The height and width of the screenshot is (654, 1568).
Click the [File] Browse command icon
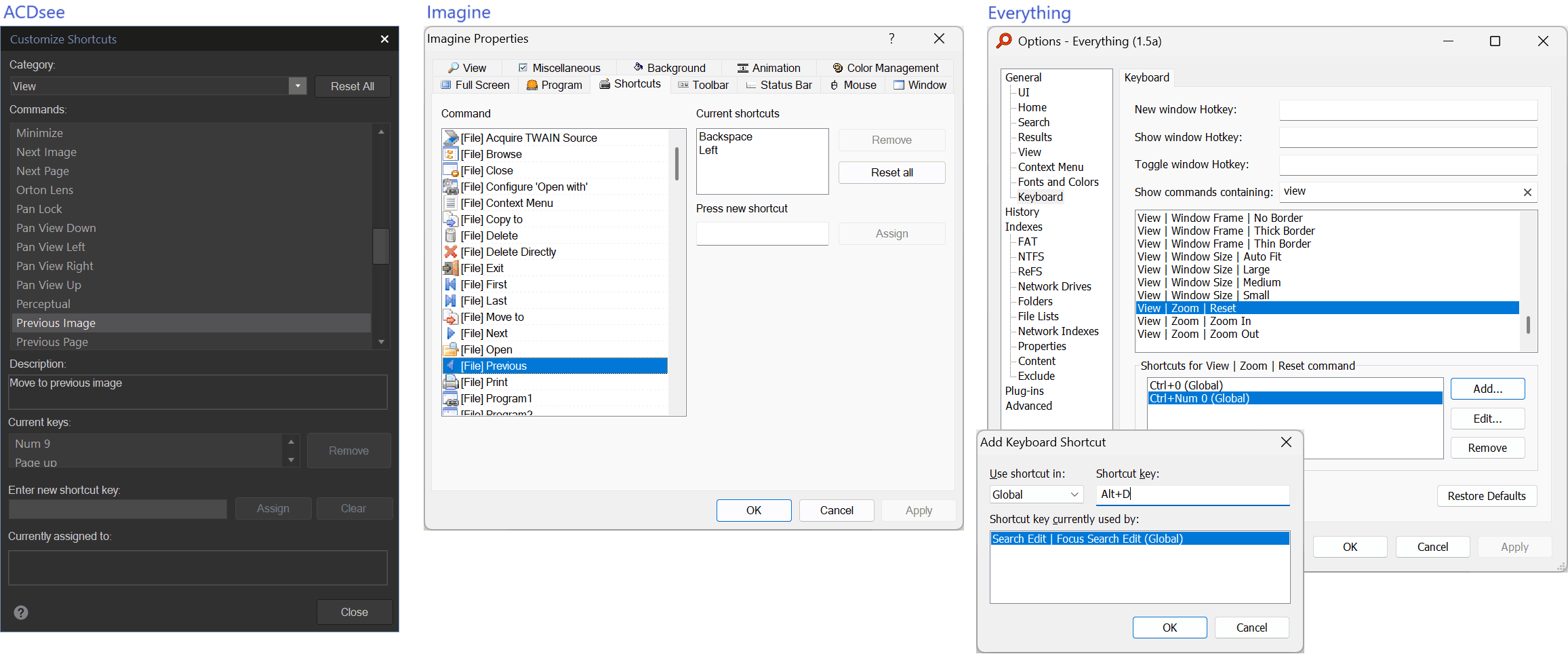click(x=451, y=154)
